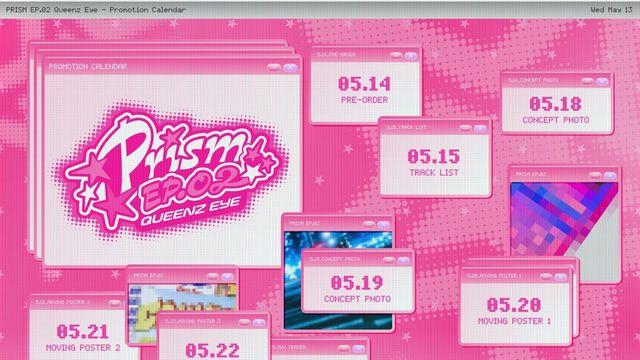This screenshot has width=640, height=360.
Task: Click the "05.15" date text
Action: 433,157
